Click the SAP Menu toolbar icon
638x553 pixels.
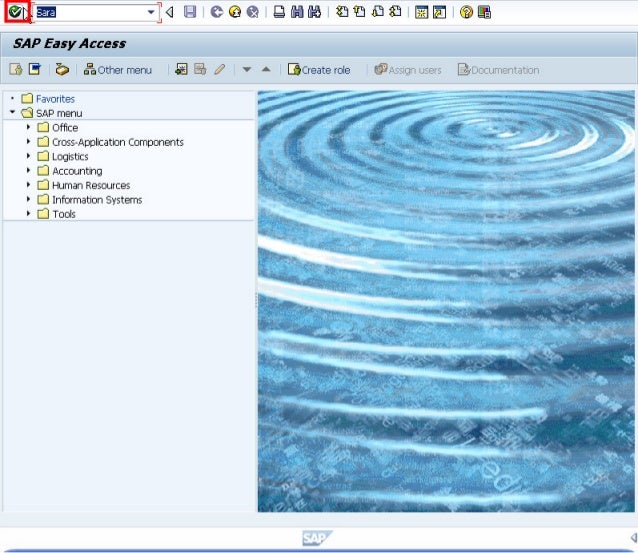click(x=35, y=69)
